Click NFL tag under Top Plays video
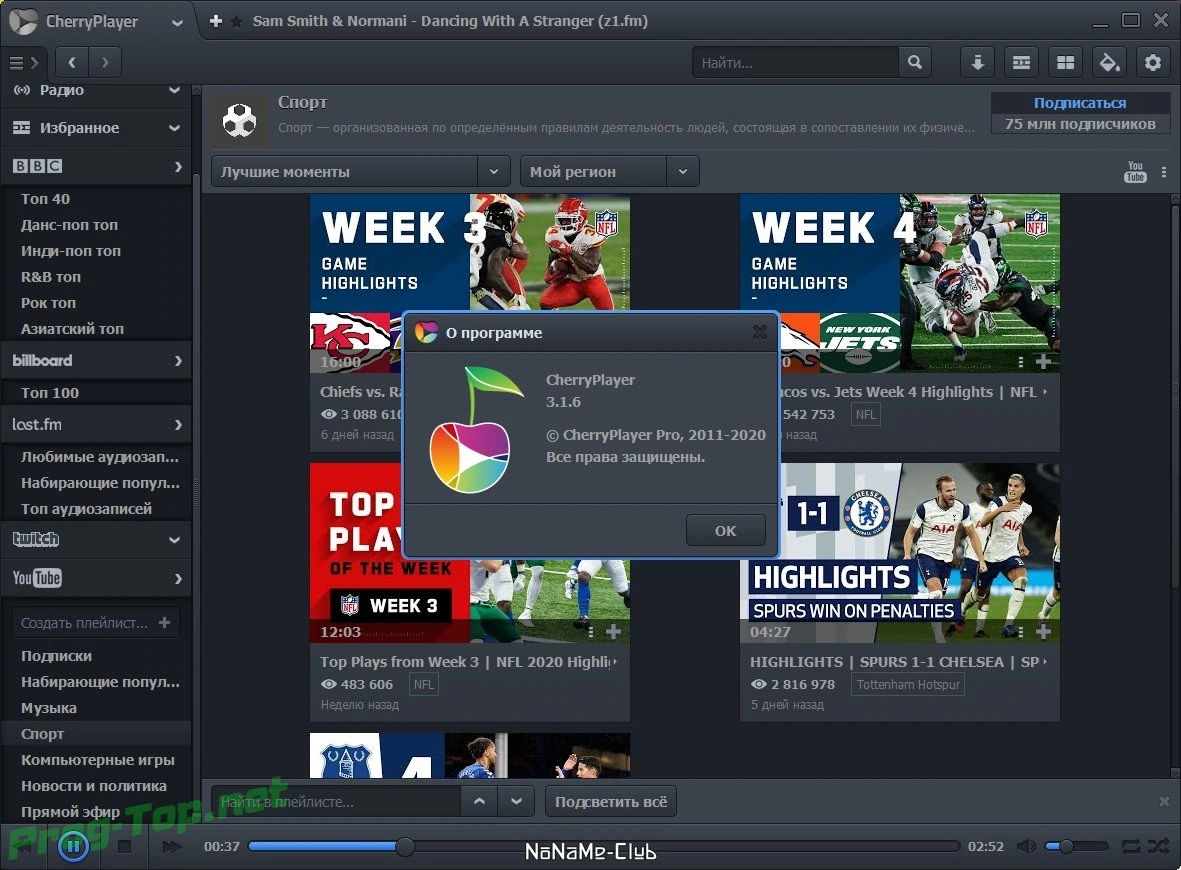The height and width of the screenshot is (870, 1181). [x=423, y=685]
